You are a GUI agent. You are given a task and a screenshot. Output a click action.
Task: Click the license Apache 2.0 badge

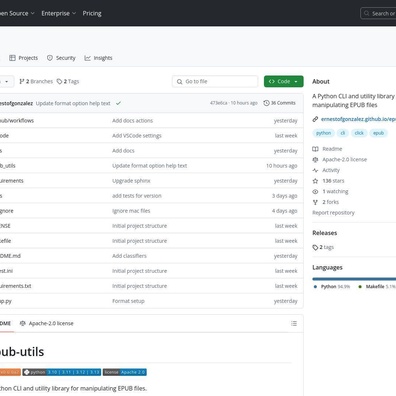point(125,372)
